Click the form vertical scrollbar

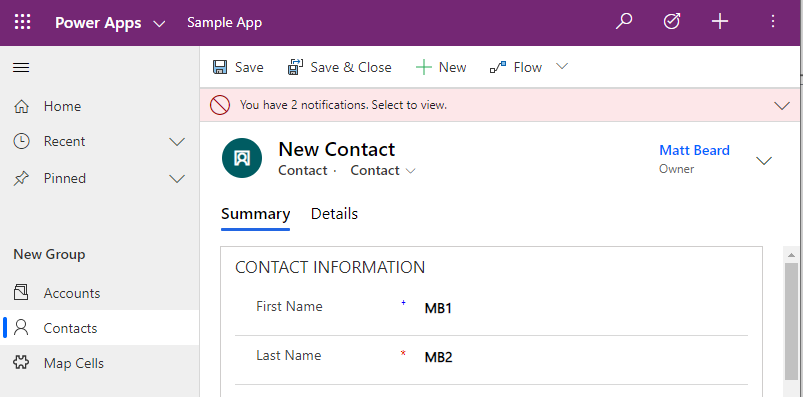[x=792, y=321]
